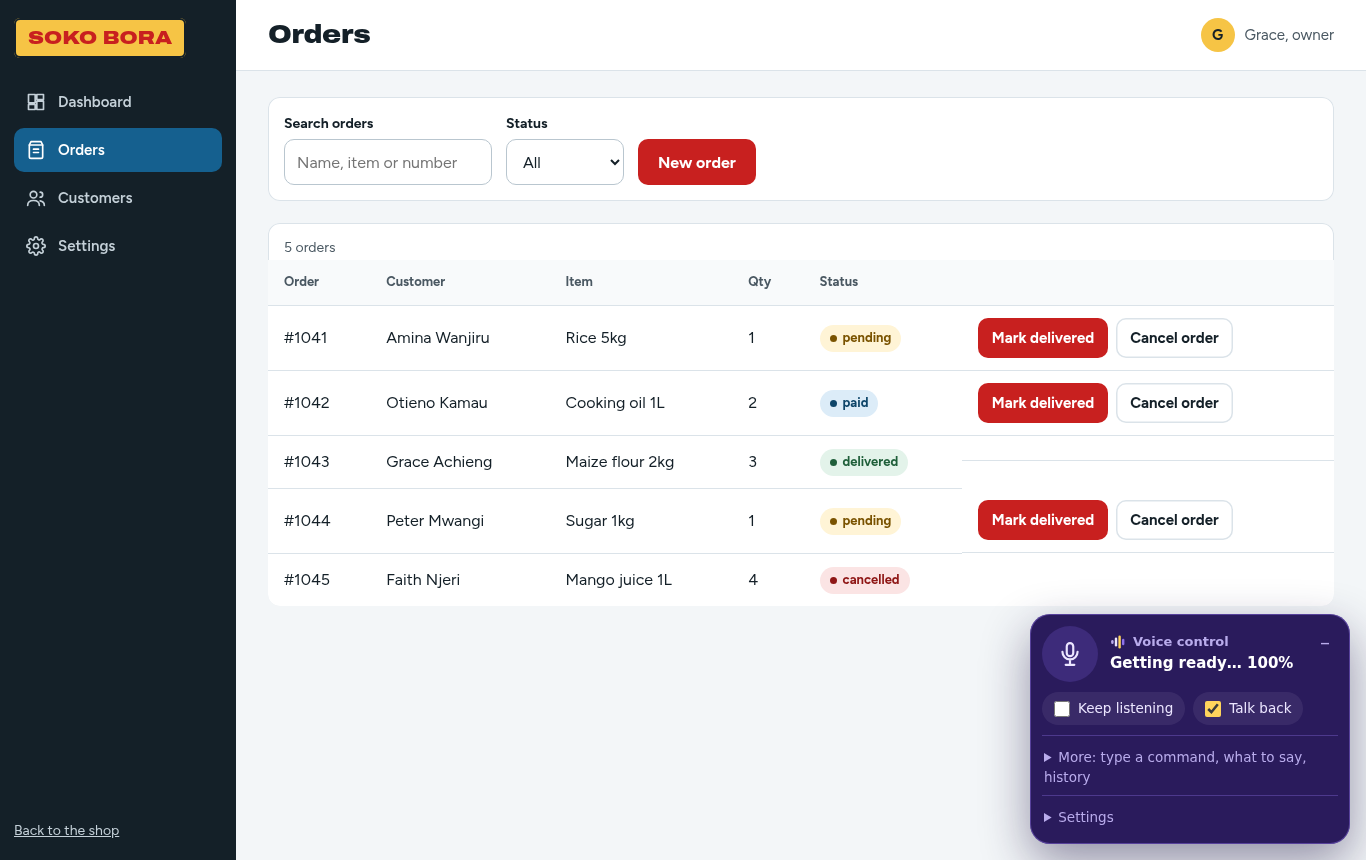Enable the Keep listening checkbox

pos(1062,709)
